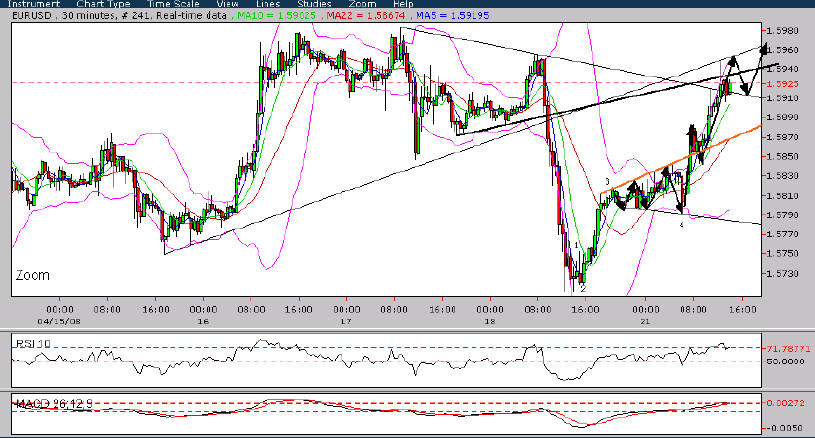Click the EURUSD instrument title text

click(32, 15)
